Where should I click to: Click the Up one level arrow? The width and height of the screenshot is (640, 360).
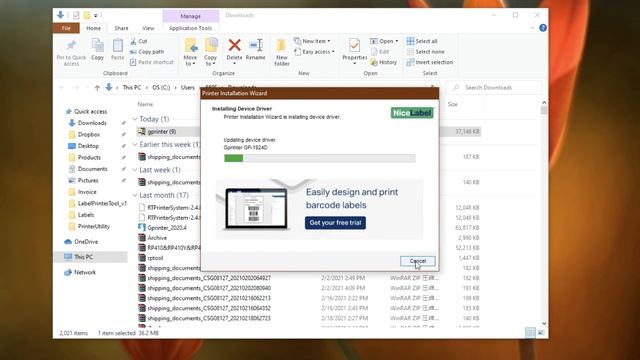[97, 87]
